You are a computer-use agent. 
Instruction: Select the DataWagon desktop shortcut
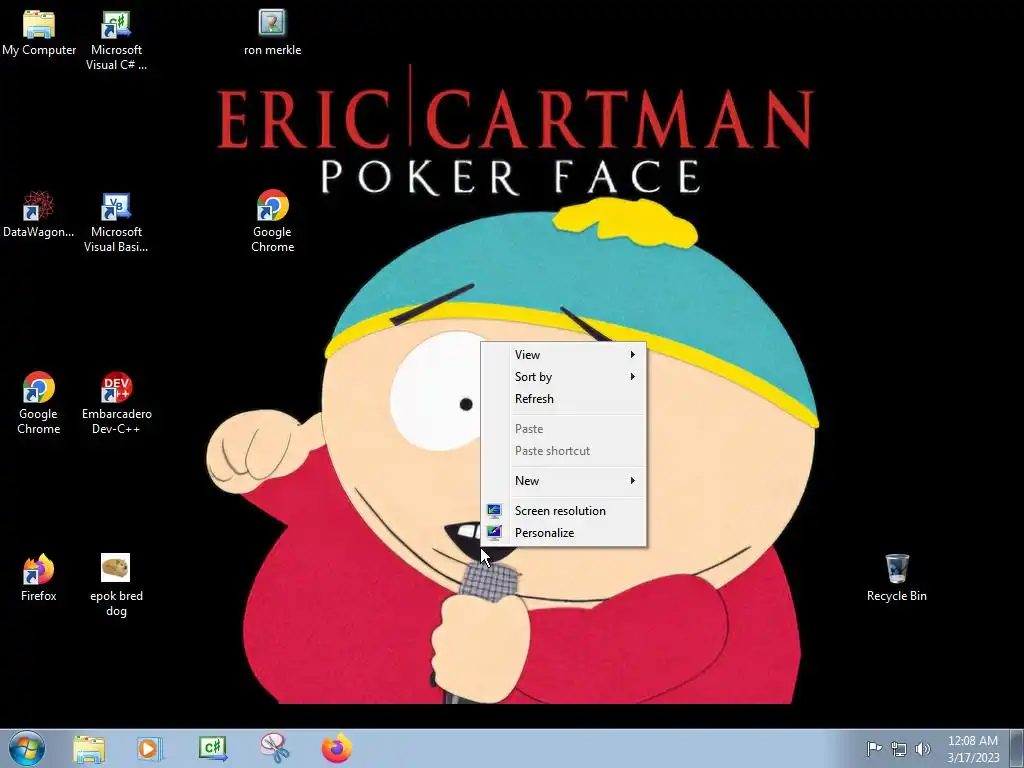coord(38,214)
